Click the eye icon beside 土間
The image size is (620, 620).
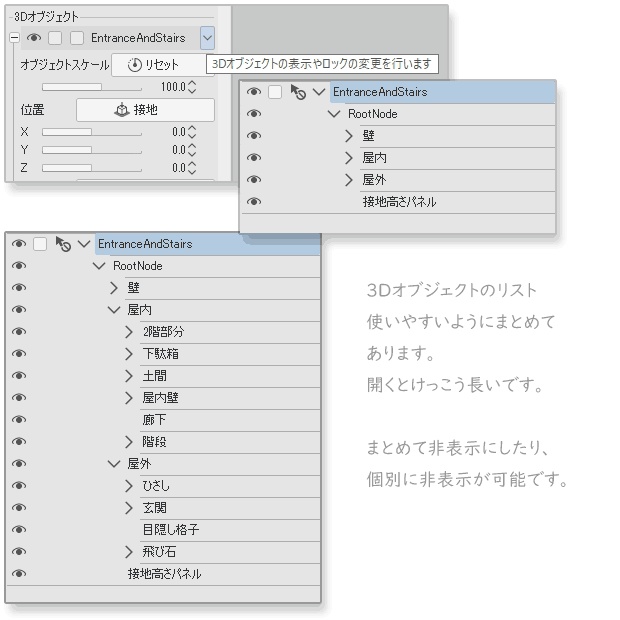tap(19, 375)
